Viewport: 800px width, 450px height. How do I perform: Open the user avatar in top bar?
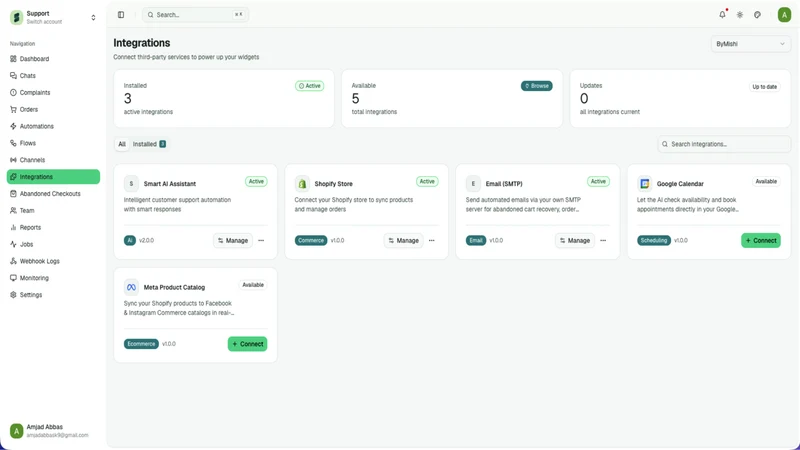(784, 15)
